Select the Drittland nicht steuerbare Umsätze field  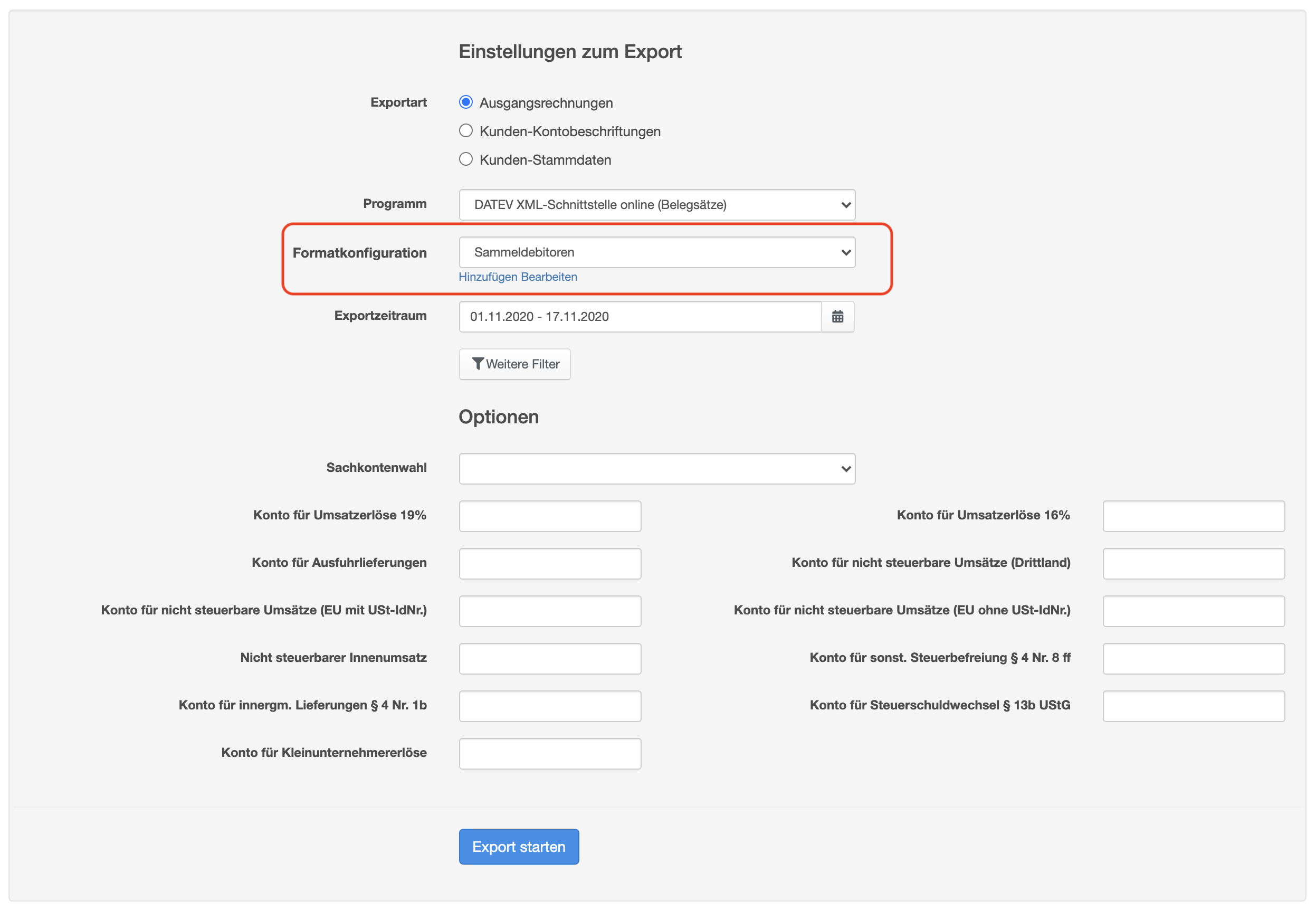(x=1193, y=563)
